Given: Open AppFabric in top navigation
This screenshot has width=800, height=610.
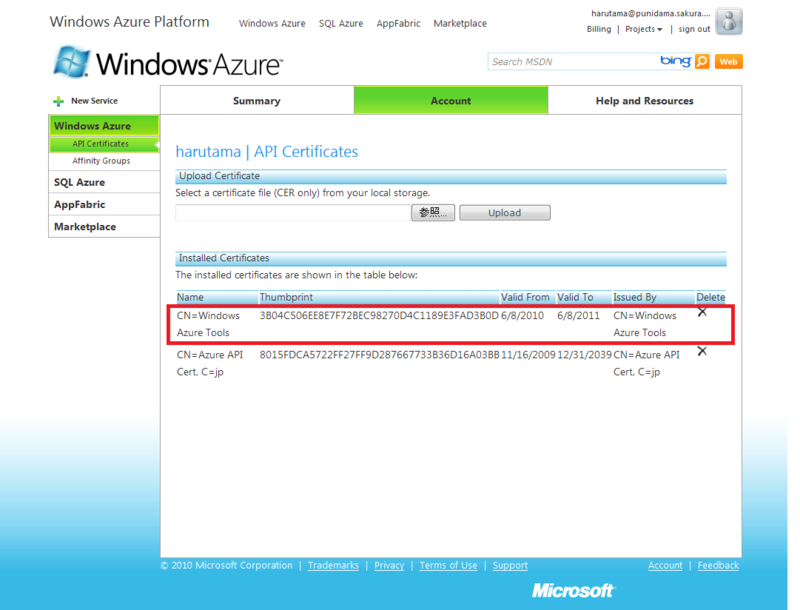Looking at the screenshot, I should 398,23.
